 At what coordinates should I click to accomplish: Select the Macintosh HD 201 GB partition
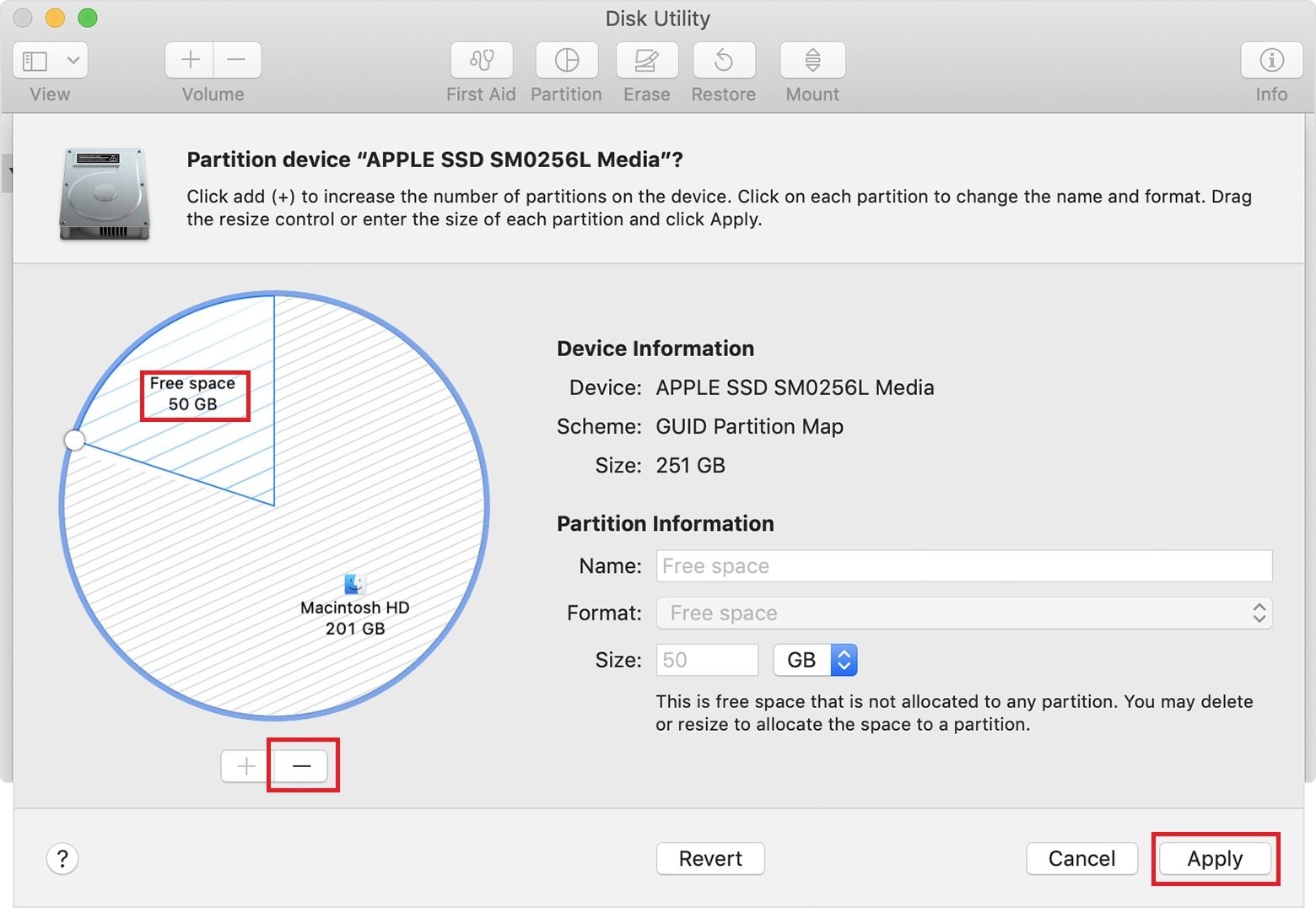pos(355,618)
